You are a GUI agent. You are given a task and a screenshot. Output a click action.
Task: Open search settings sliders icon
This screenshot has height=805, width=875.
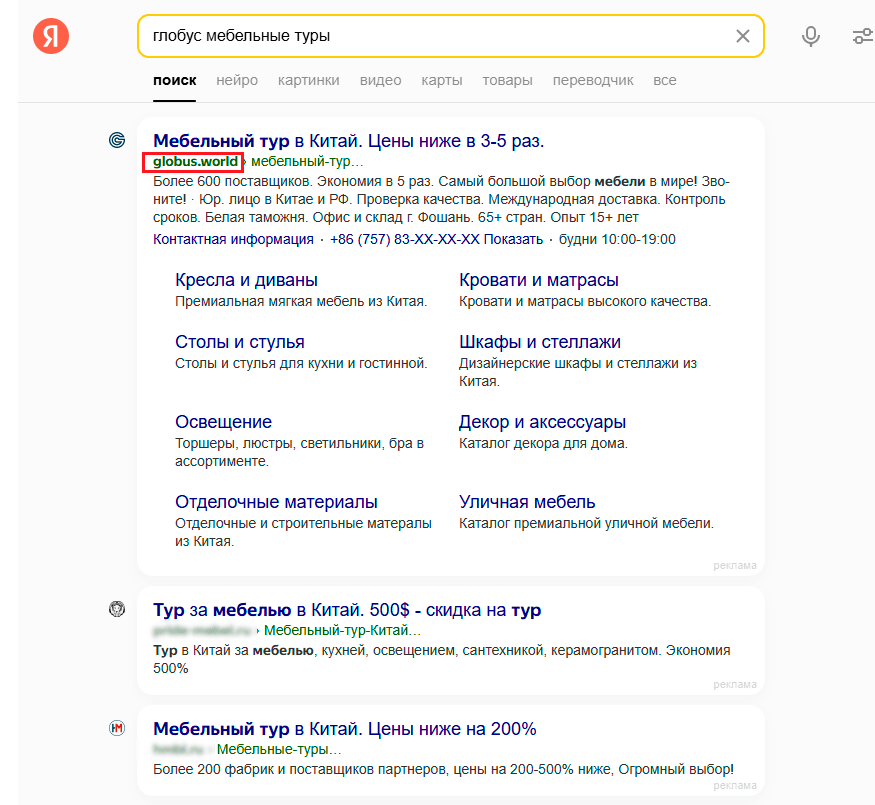point(862,36)
